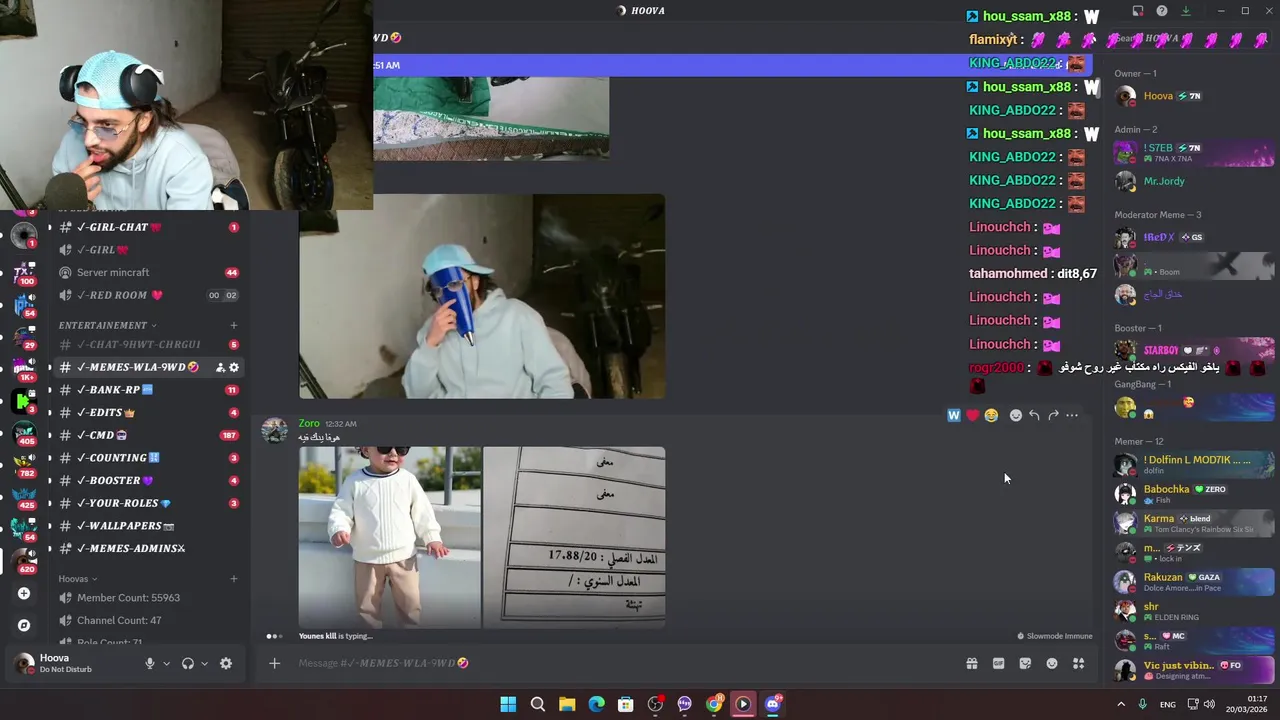Open Zoro's toddler photo attachment

[390, 537]
